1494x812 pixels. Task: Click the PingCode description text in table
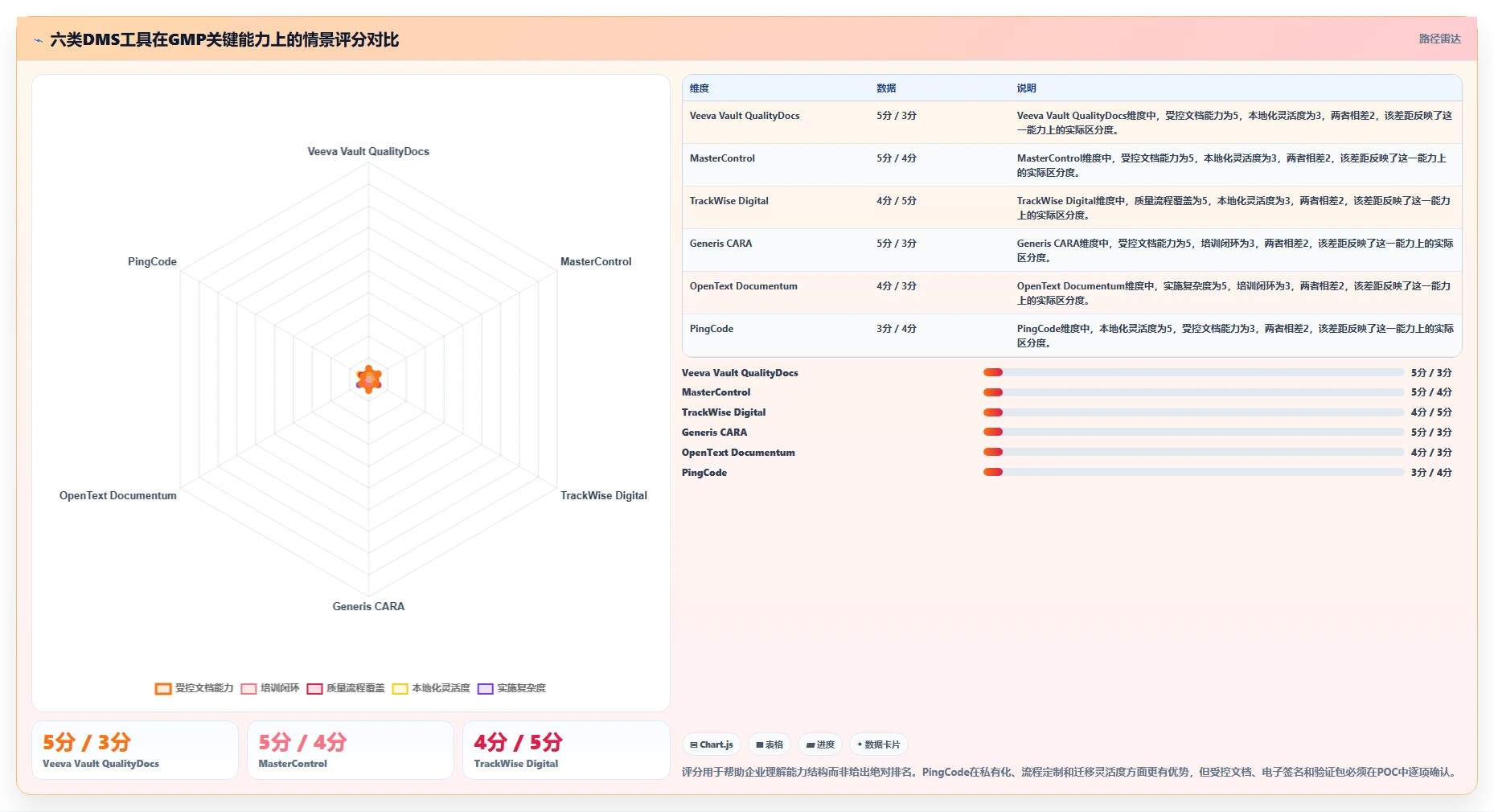1235,336
